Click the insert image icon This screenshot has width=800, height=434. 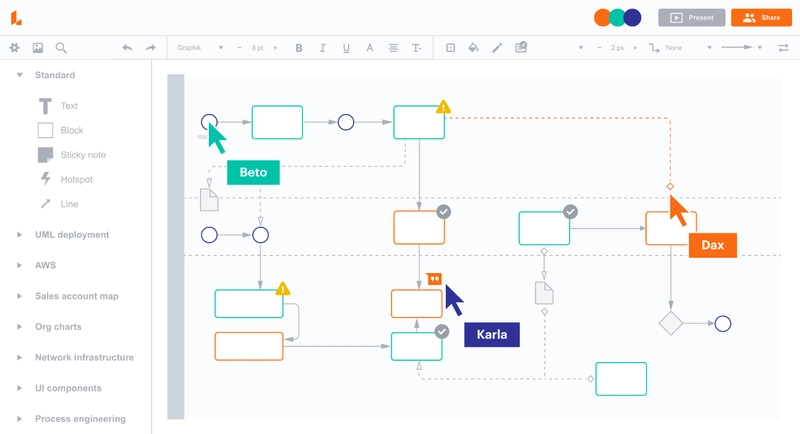[x=38, y=48]
